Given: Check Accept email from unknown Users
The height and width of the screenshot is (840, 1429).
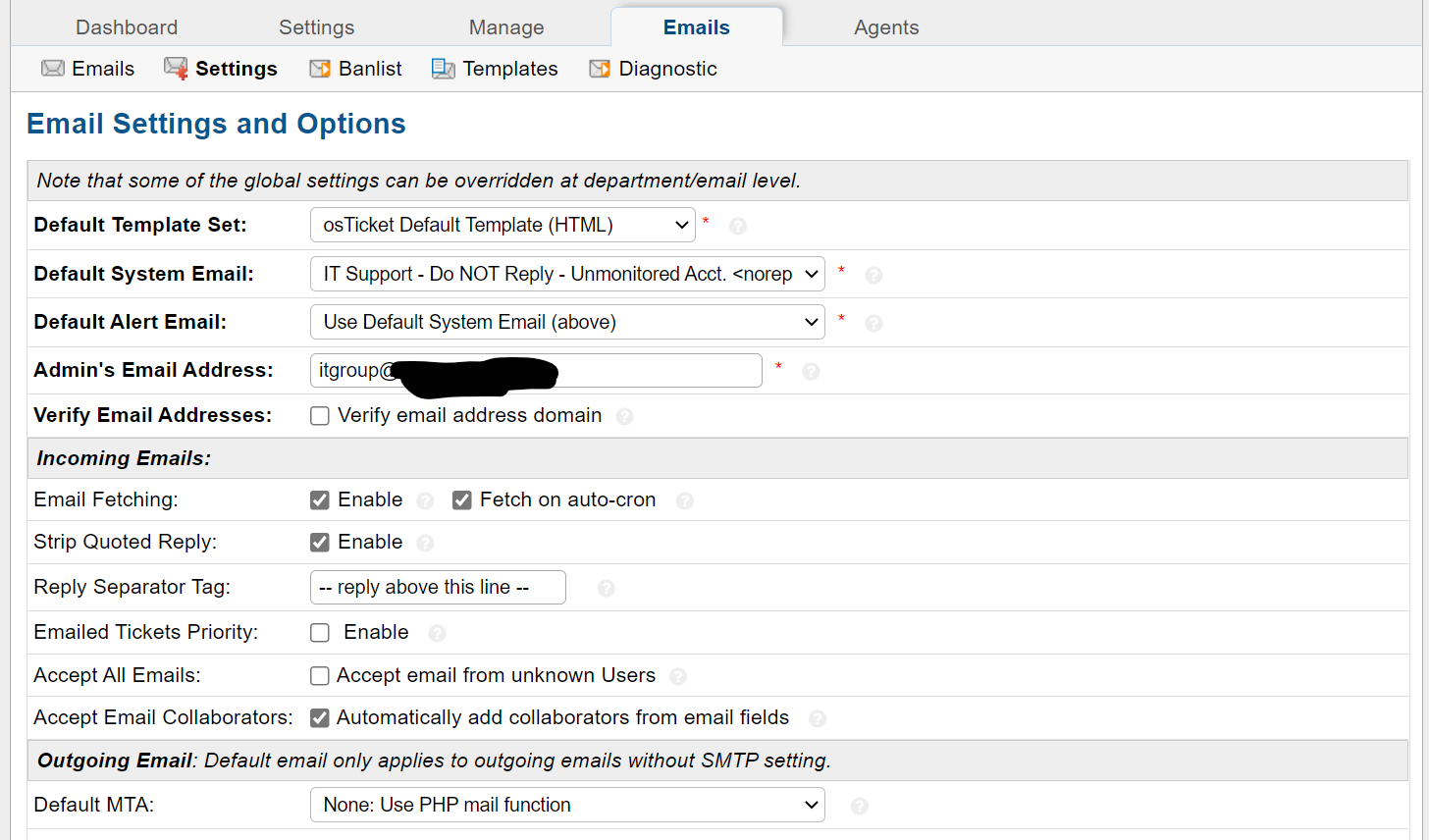Looking at the screenshot, I should point(320,676).
